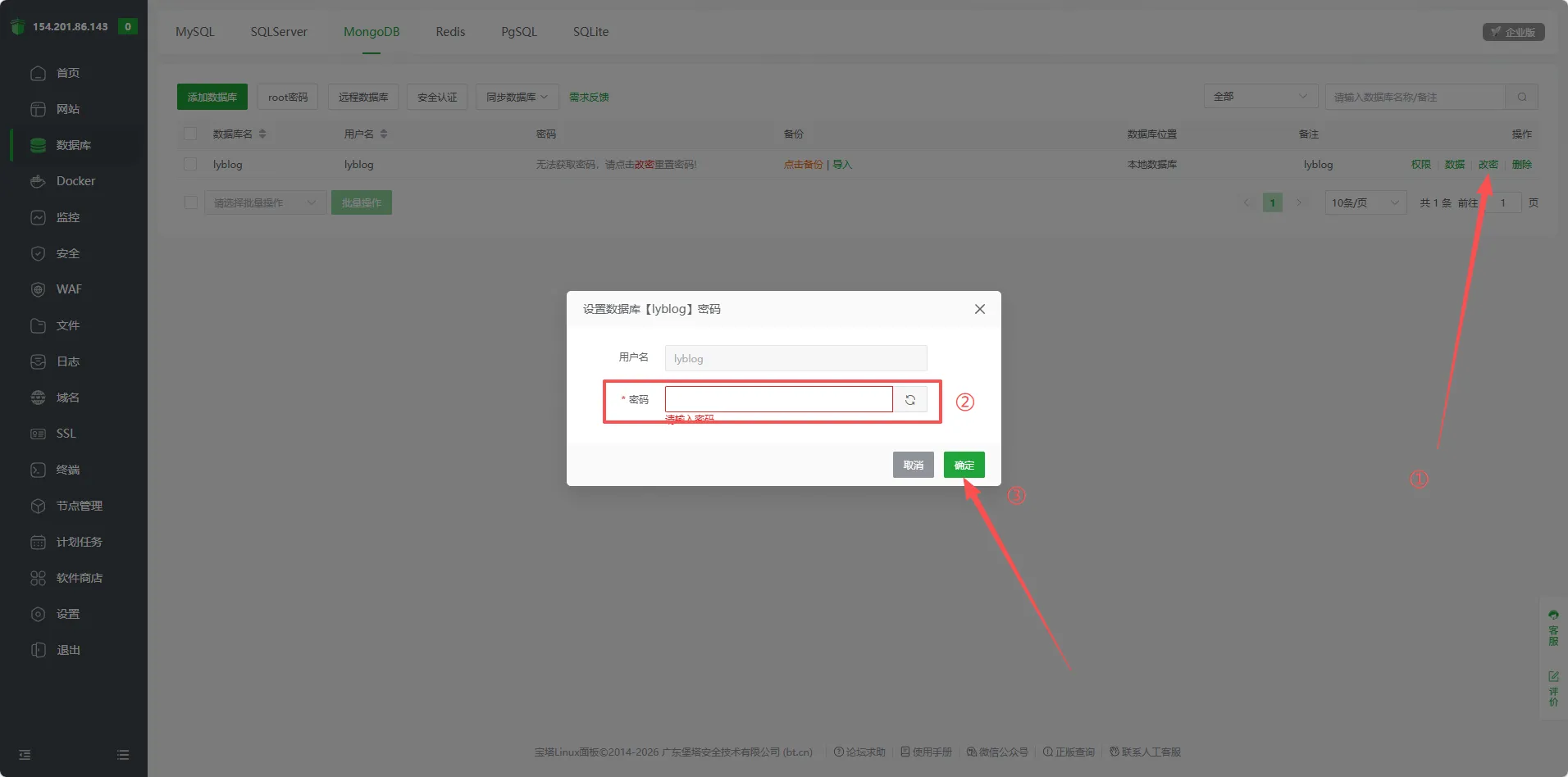Click the search magnifier icon
This screenshot has height=777, width=1568.
pyautogui.click(x=1522, y=97)
